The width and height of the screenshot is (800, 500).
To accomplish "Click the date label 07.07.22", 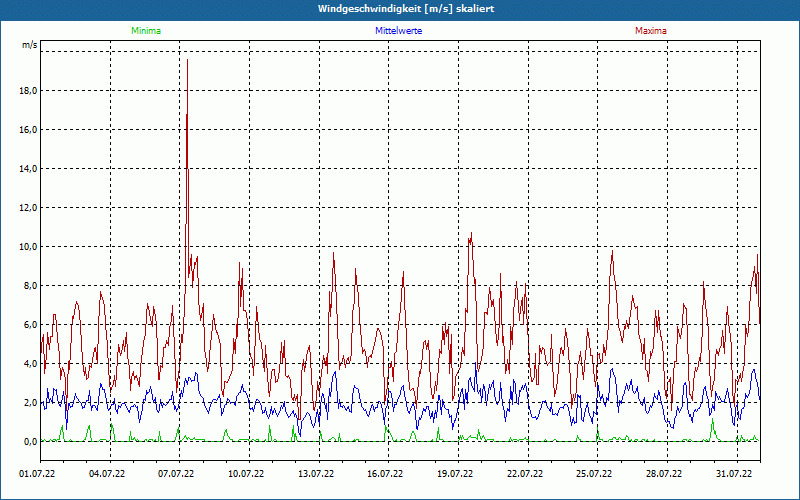I will (x=176, y=474).
